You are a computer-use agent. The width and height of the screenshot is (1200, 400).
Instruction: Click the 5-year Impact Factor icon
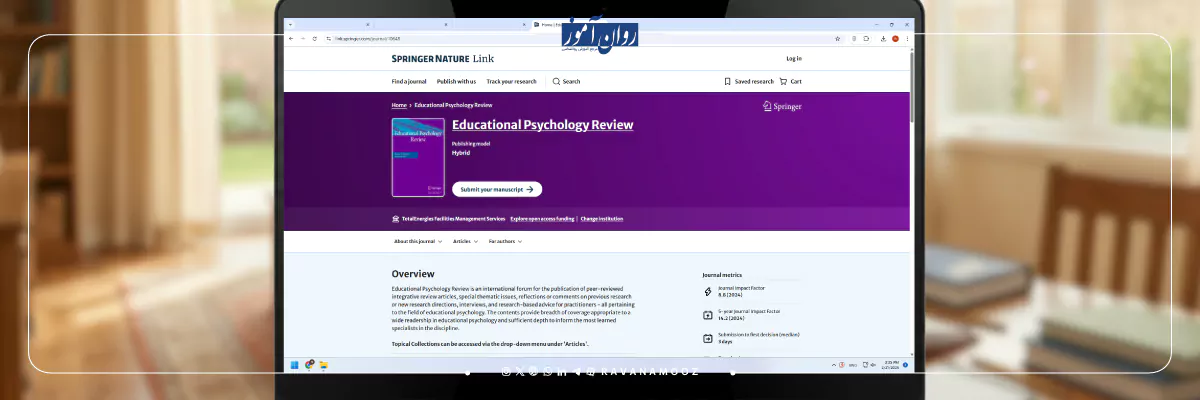708,315
